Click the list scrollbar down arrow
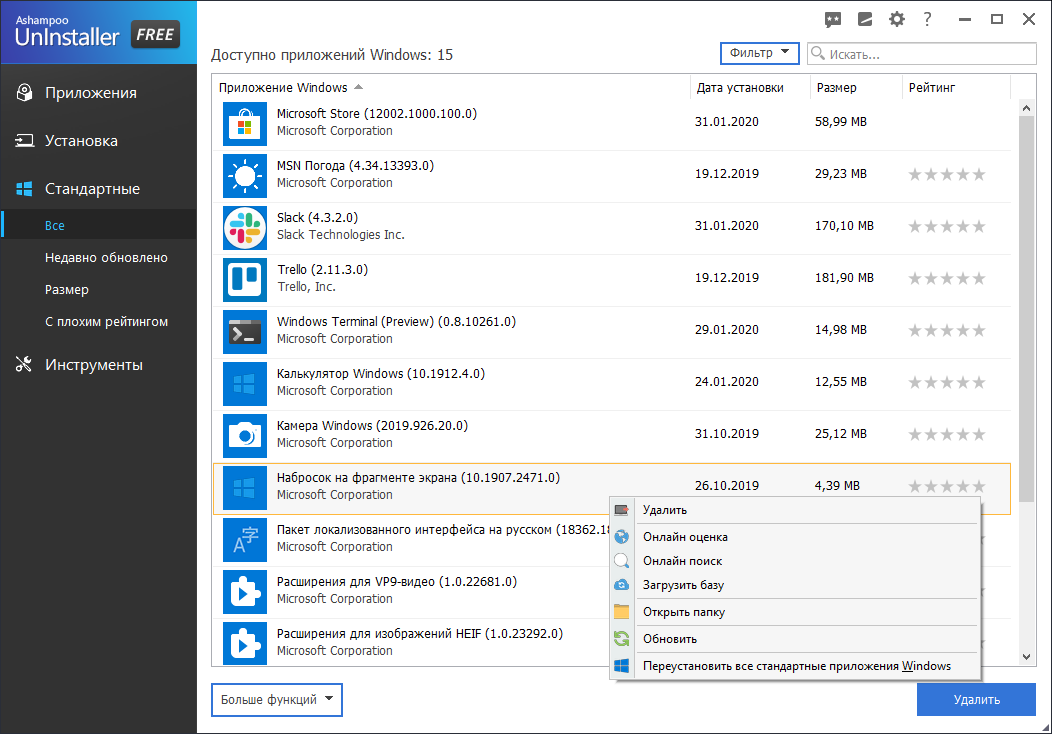1052x734 pixels. tap(1027, 657)
